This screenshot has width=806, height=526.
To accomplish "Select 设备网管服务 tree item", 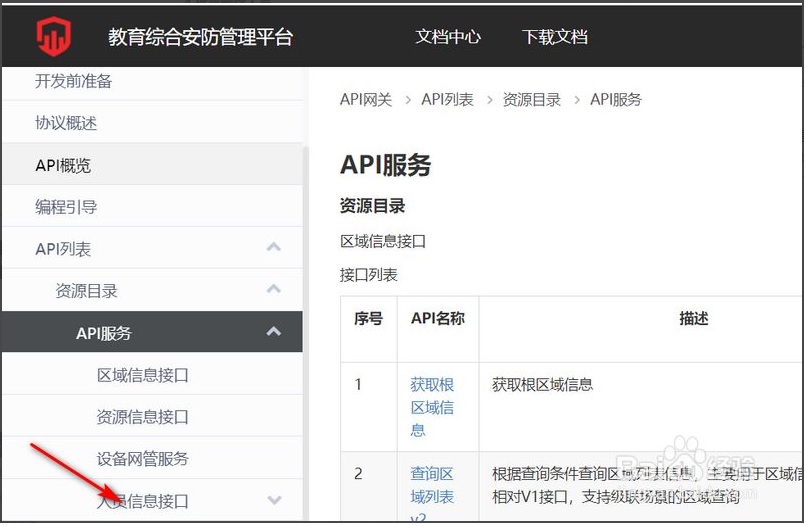I will (142, 458).
